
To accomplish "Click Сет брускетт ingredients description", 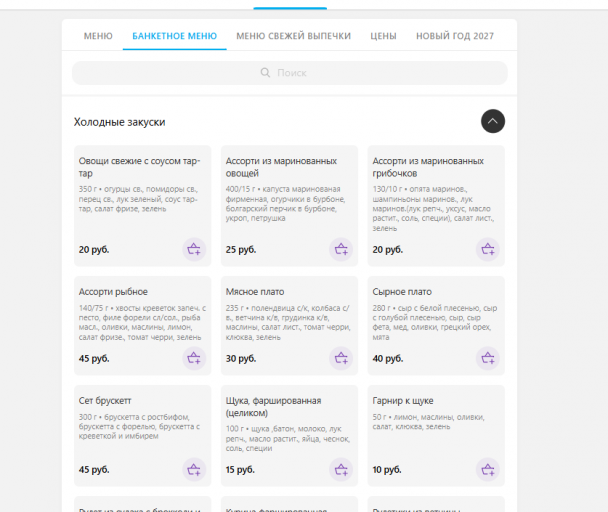I will point(139,426).
